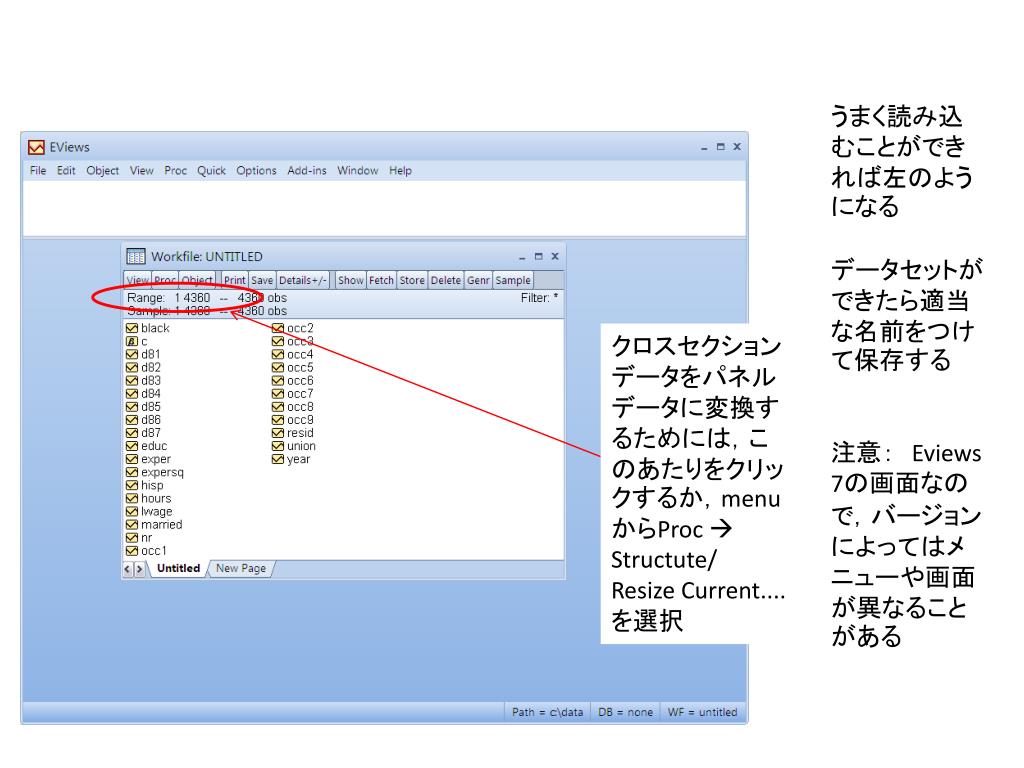Open the Window menu
Viewport: 1024px width, 768px height.
(x=357, y=170)
